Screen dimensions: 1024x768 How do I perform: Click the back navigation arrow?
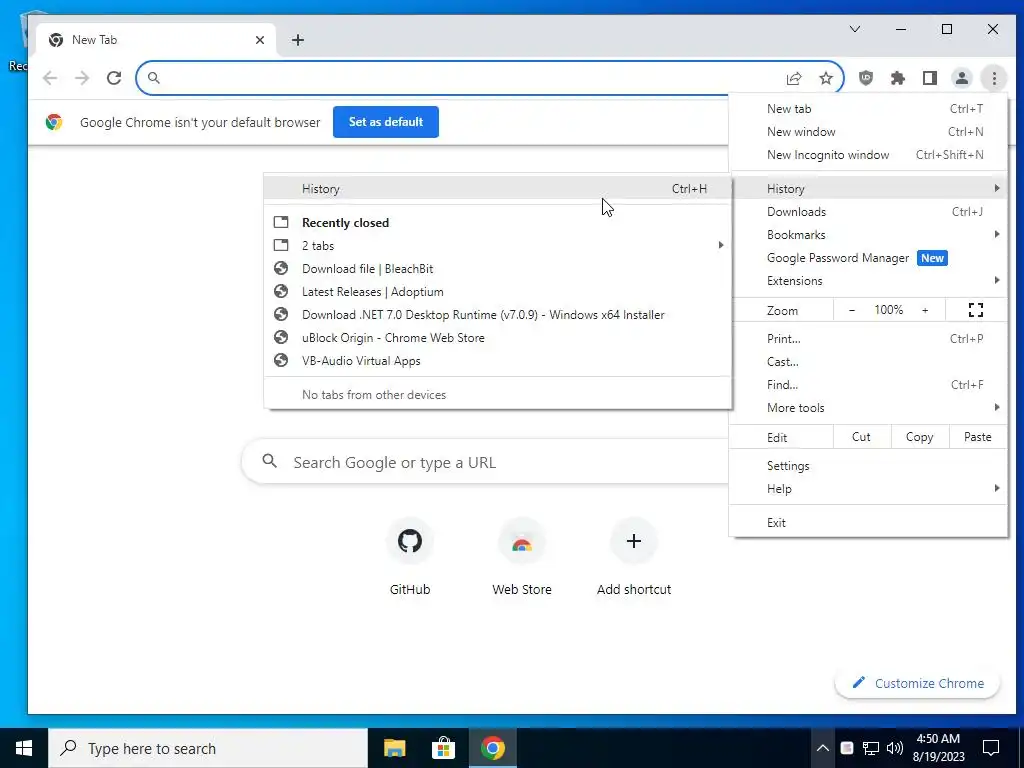[x=50, y=78]
